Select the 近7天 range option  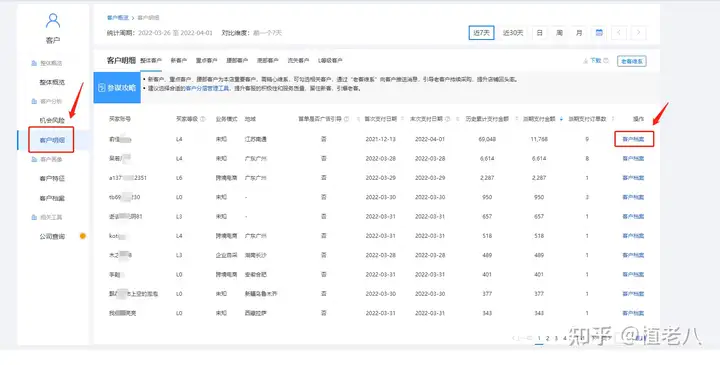click(481, 33)
